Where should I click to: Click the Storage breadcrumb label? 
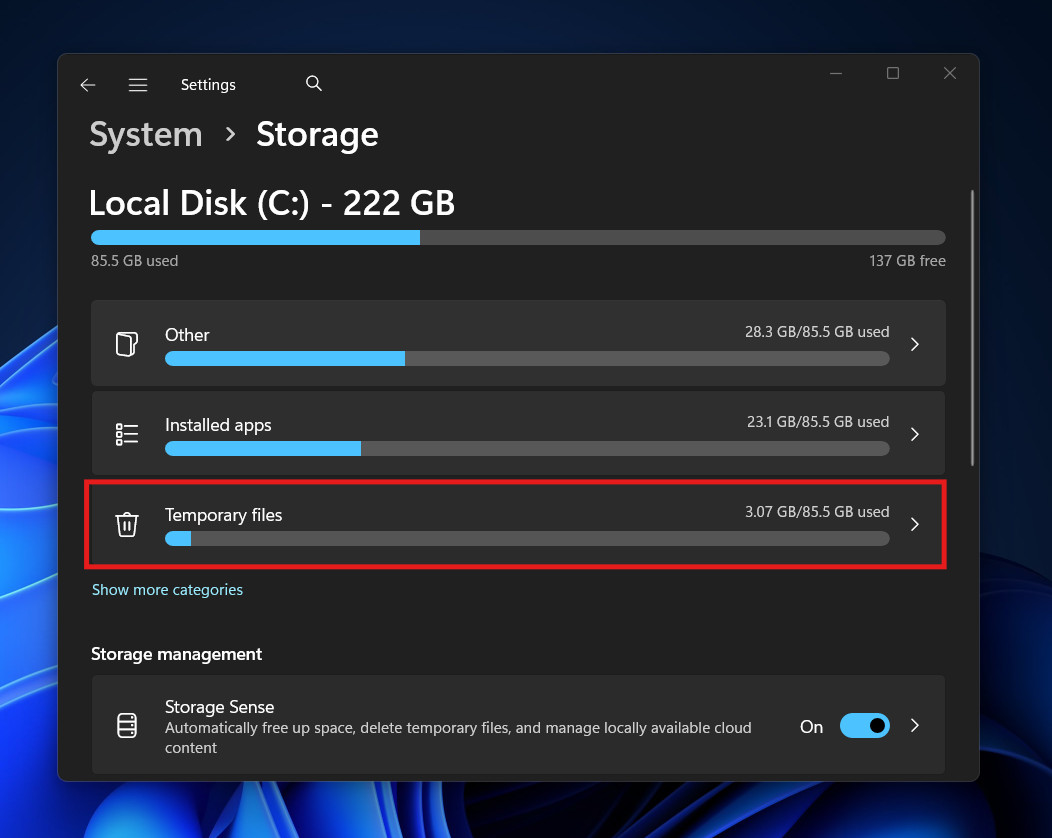(317, 134)
